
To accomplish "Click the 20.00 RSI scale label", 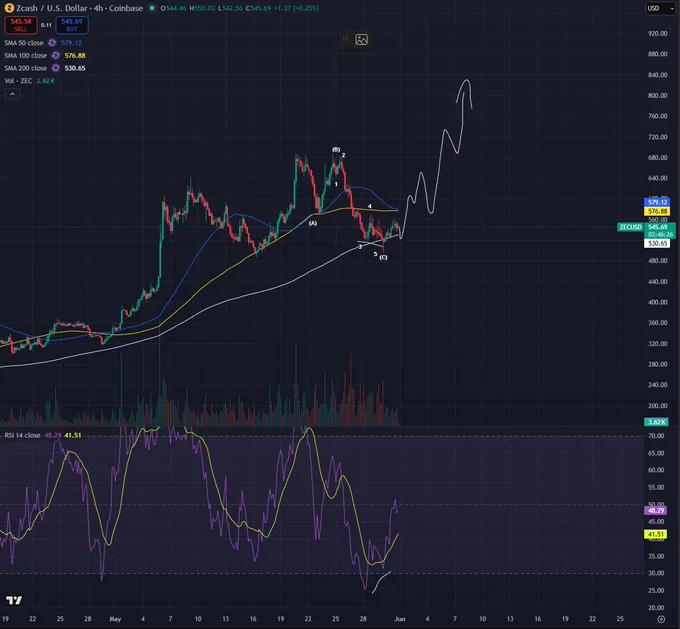I will tap(656, 607).
